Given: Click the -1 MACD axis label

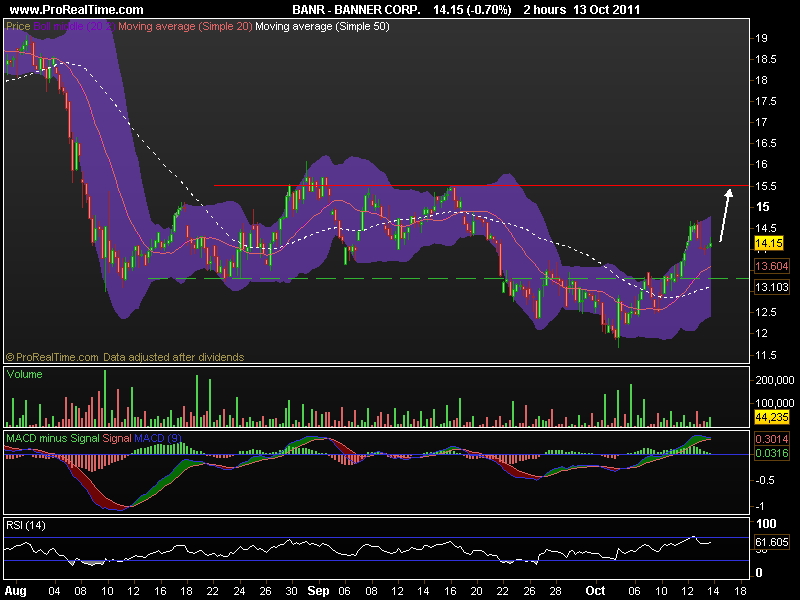Looking at the screenshot, I should (x=759, y=507).
